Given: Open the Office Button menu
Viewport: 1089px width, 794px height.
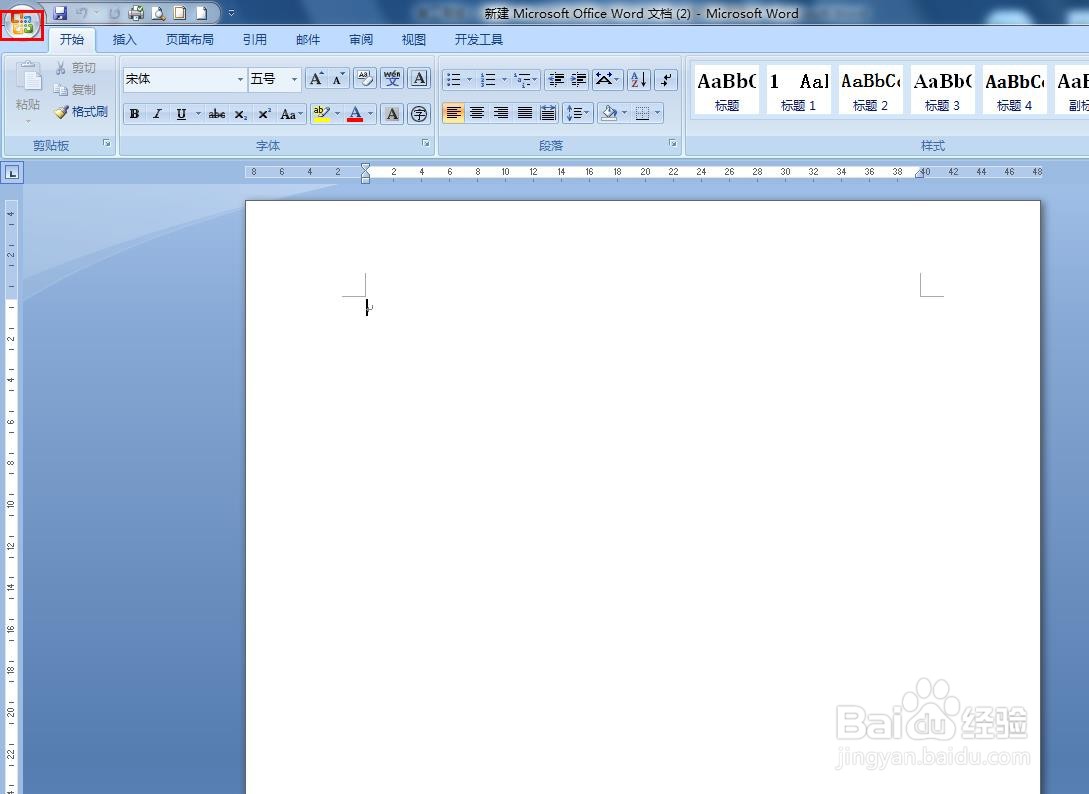Looking at the screenshot, I should tap(22, 24).
